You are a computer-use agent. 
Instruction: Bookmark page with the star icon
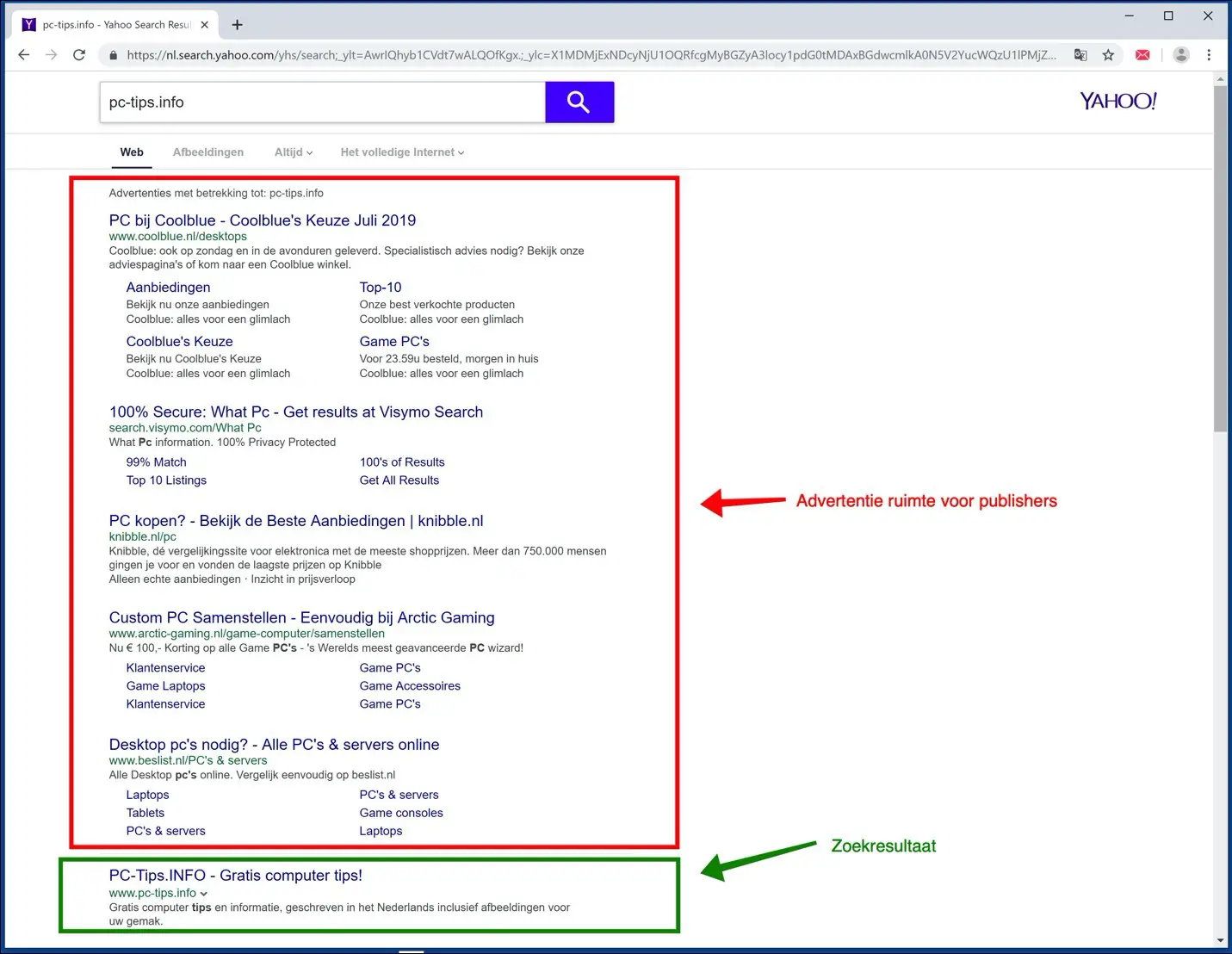[1108, 55]
